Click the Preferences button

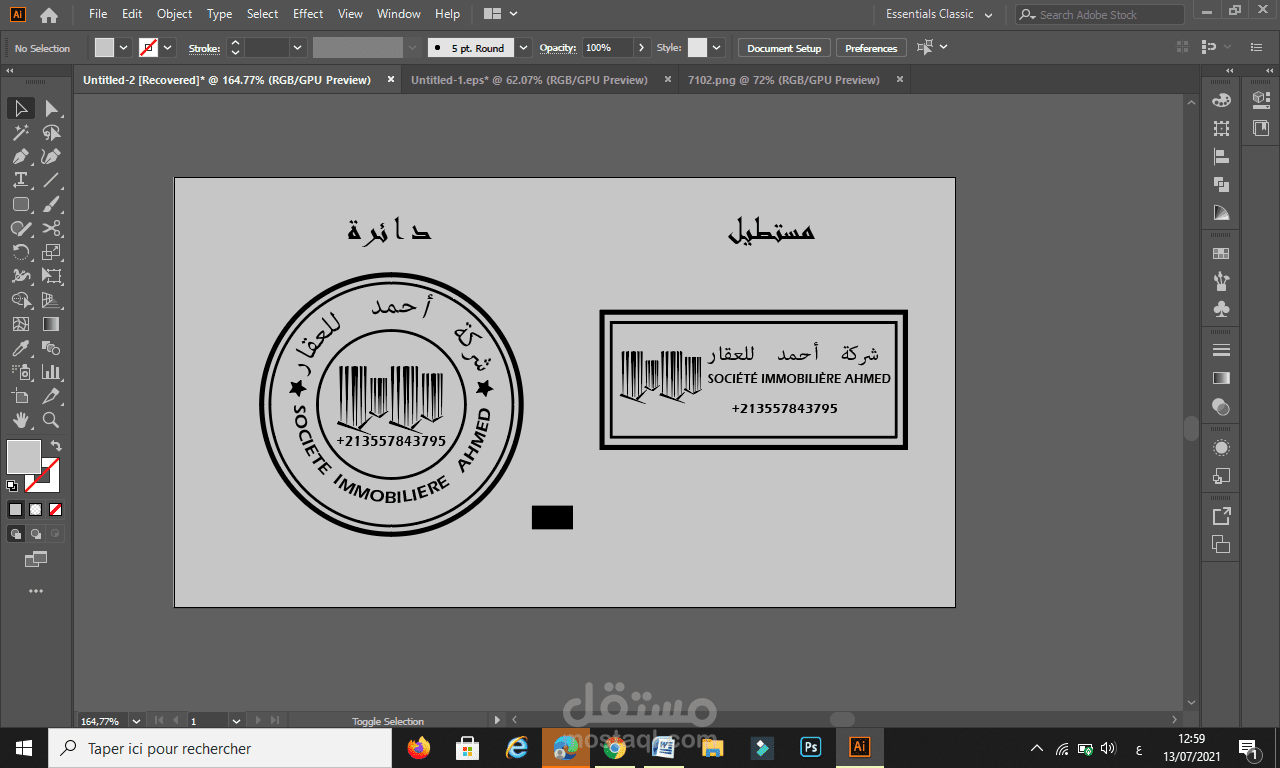coord(871,48)
